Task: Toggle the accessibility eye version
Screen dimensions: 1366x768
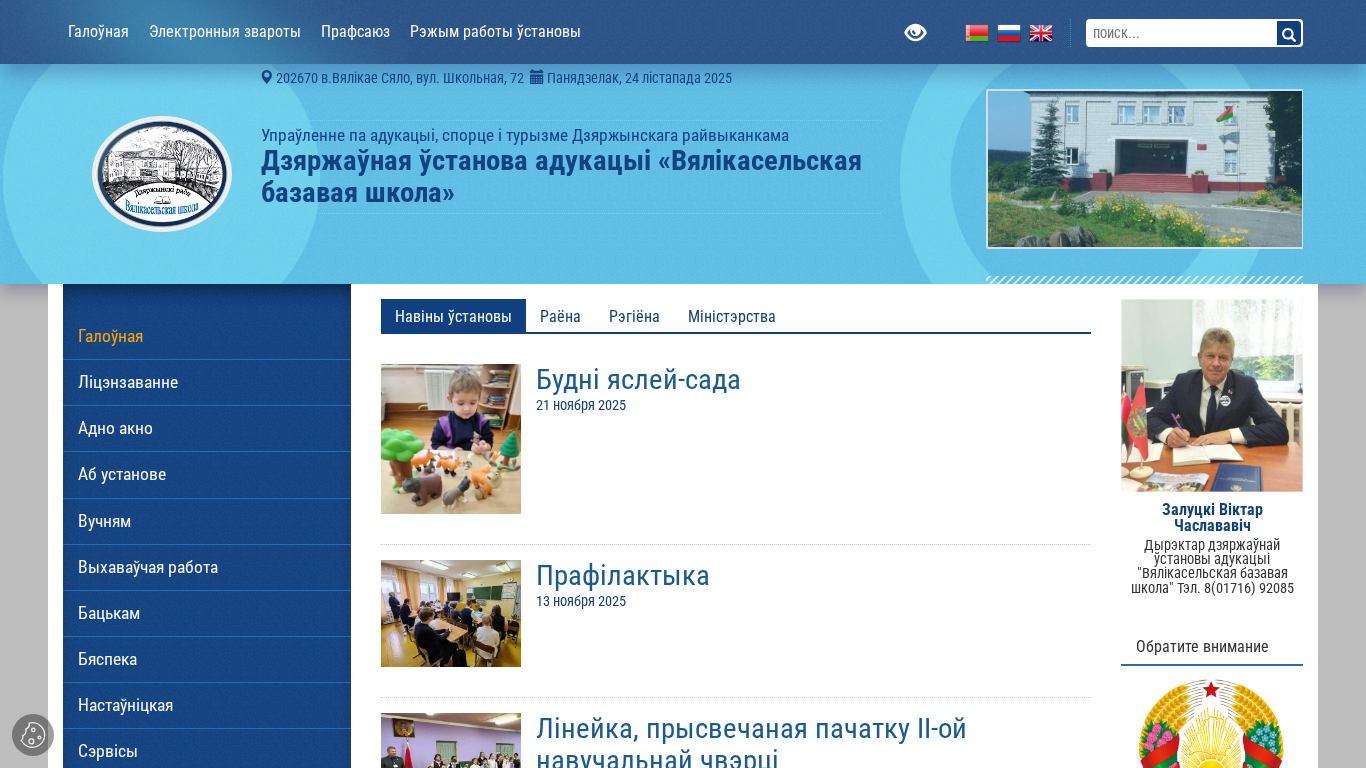Action: 915,33
